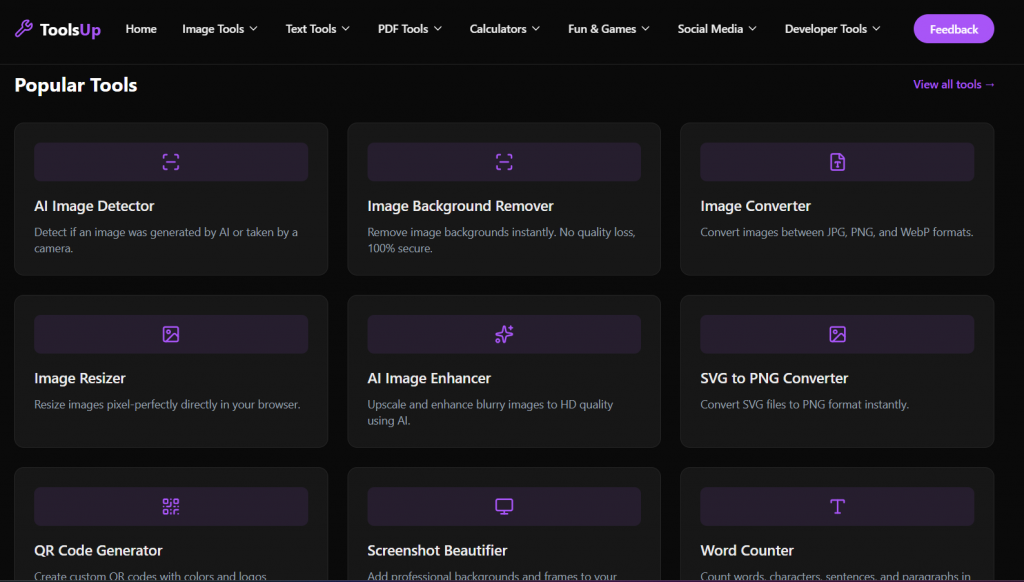Click the AI Image Enhancer sparkles icon

tap(504, 334)
